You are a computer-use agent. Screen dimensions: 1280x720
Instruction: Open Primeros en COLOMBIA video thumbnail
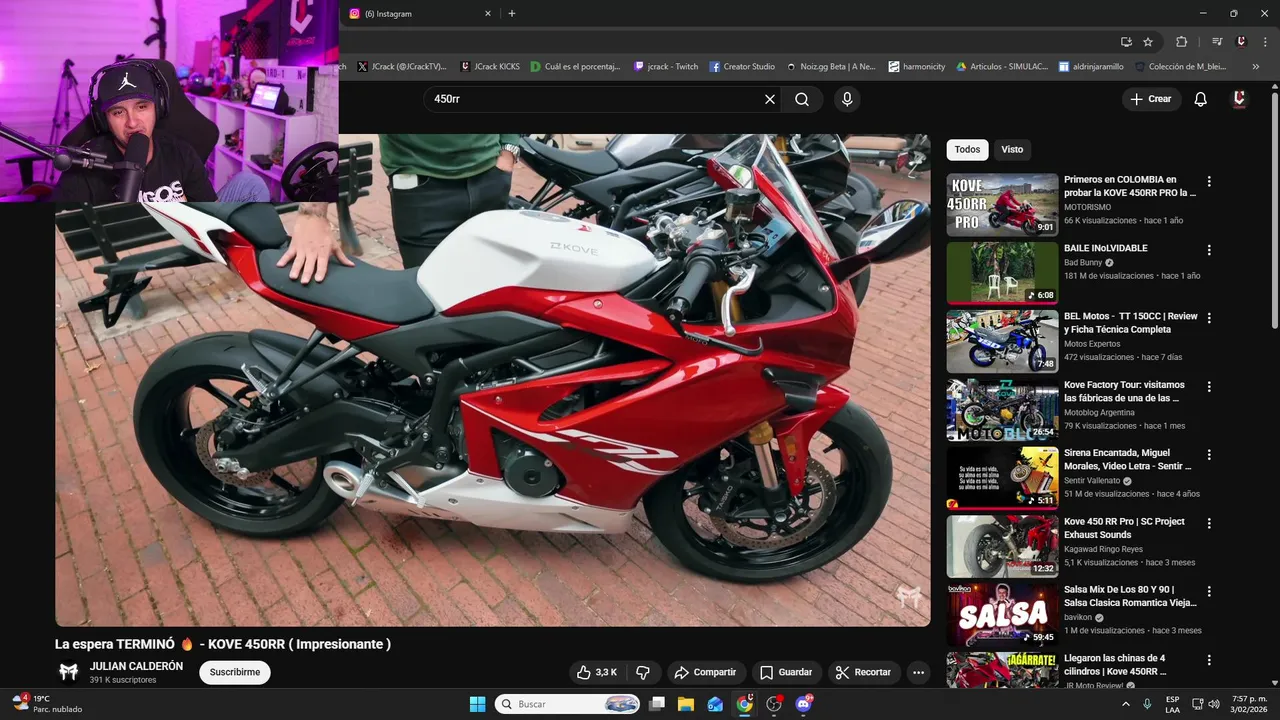click(1002, 205)
